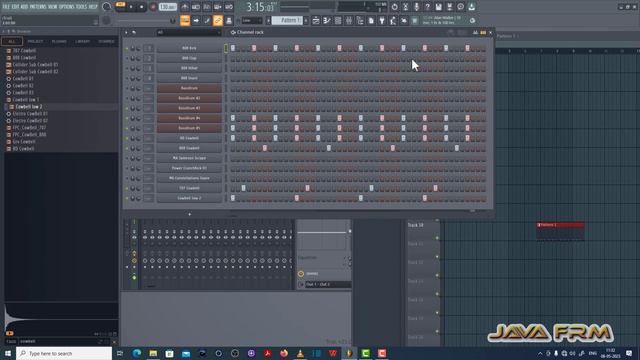Click the save project icon
This screenshot has width=640, height=360.
(438, 7)
